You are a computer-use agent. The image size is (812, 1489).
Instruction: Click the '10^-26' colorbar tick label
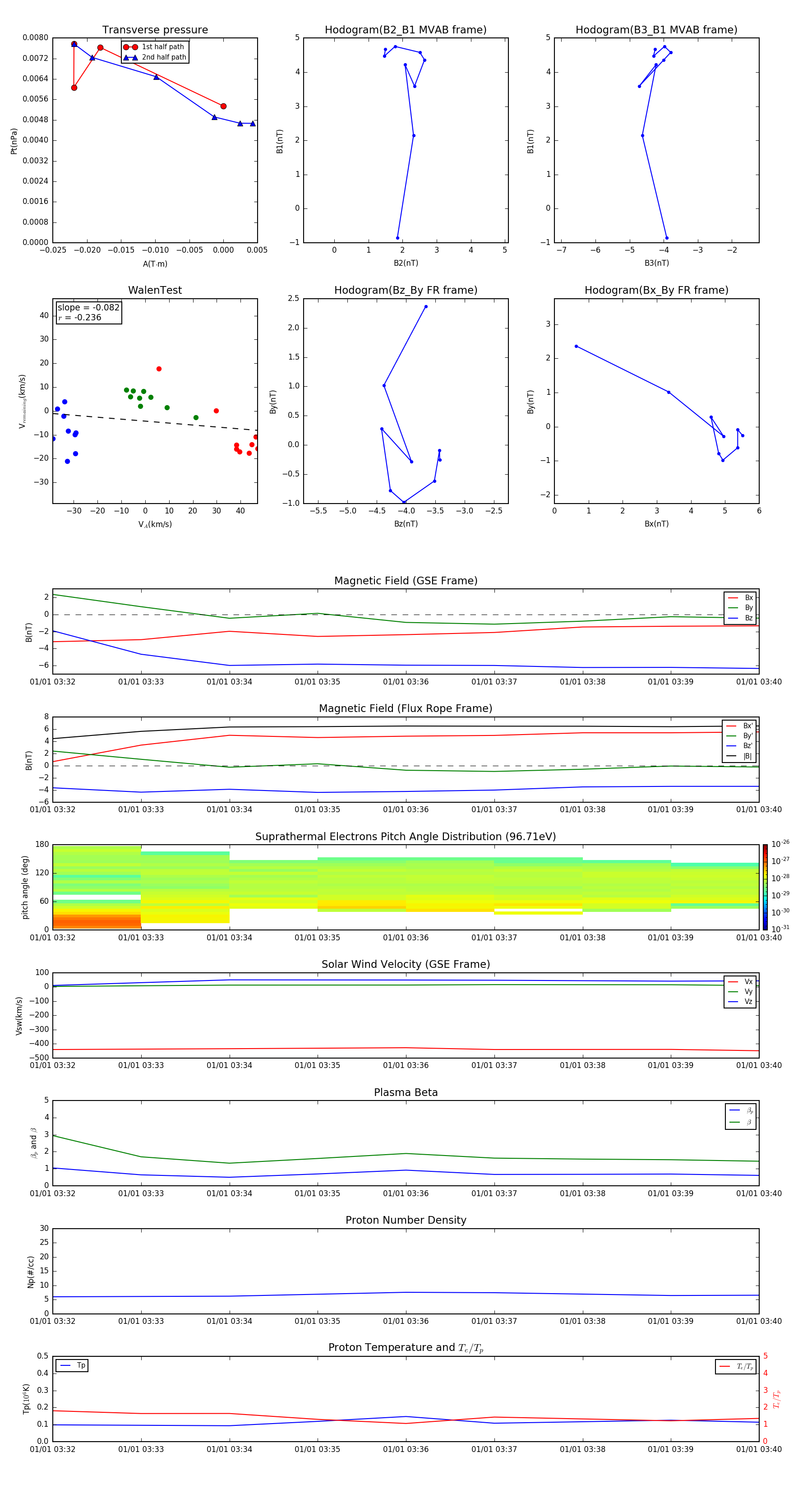[780, 844]
